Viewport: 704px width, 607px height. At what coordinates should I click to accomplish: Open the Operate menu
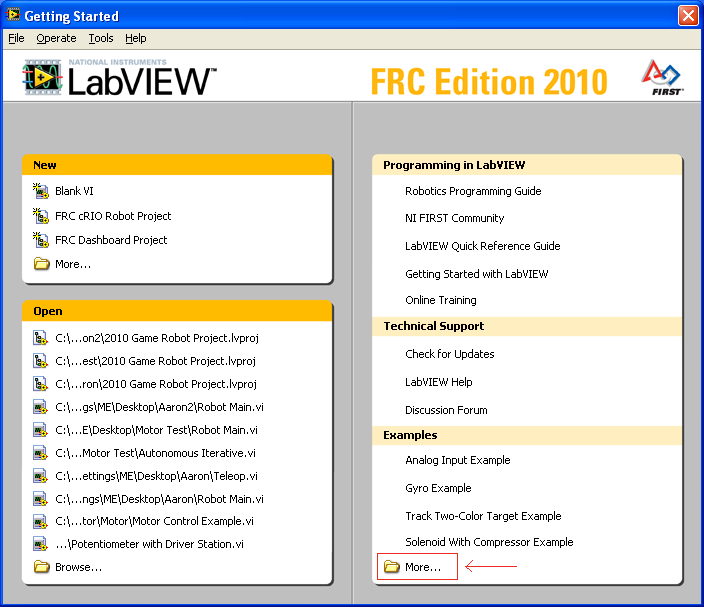pos(56,38)
